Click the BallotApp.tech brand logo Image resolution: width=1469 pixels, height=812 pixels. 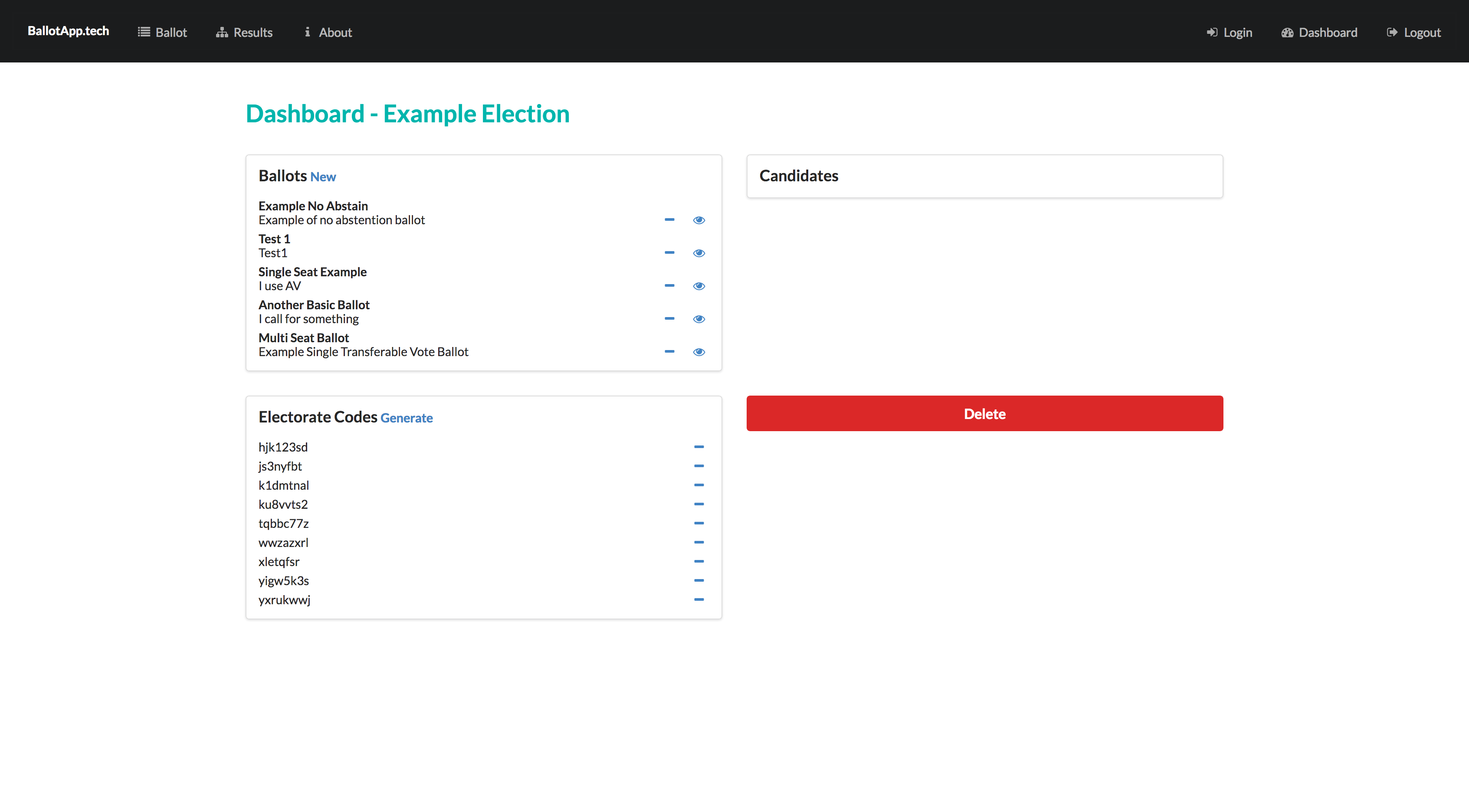pyautogui.click(x=69, y=31)
